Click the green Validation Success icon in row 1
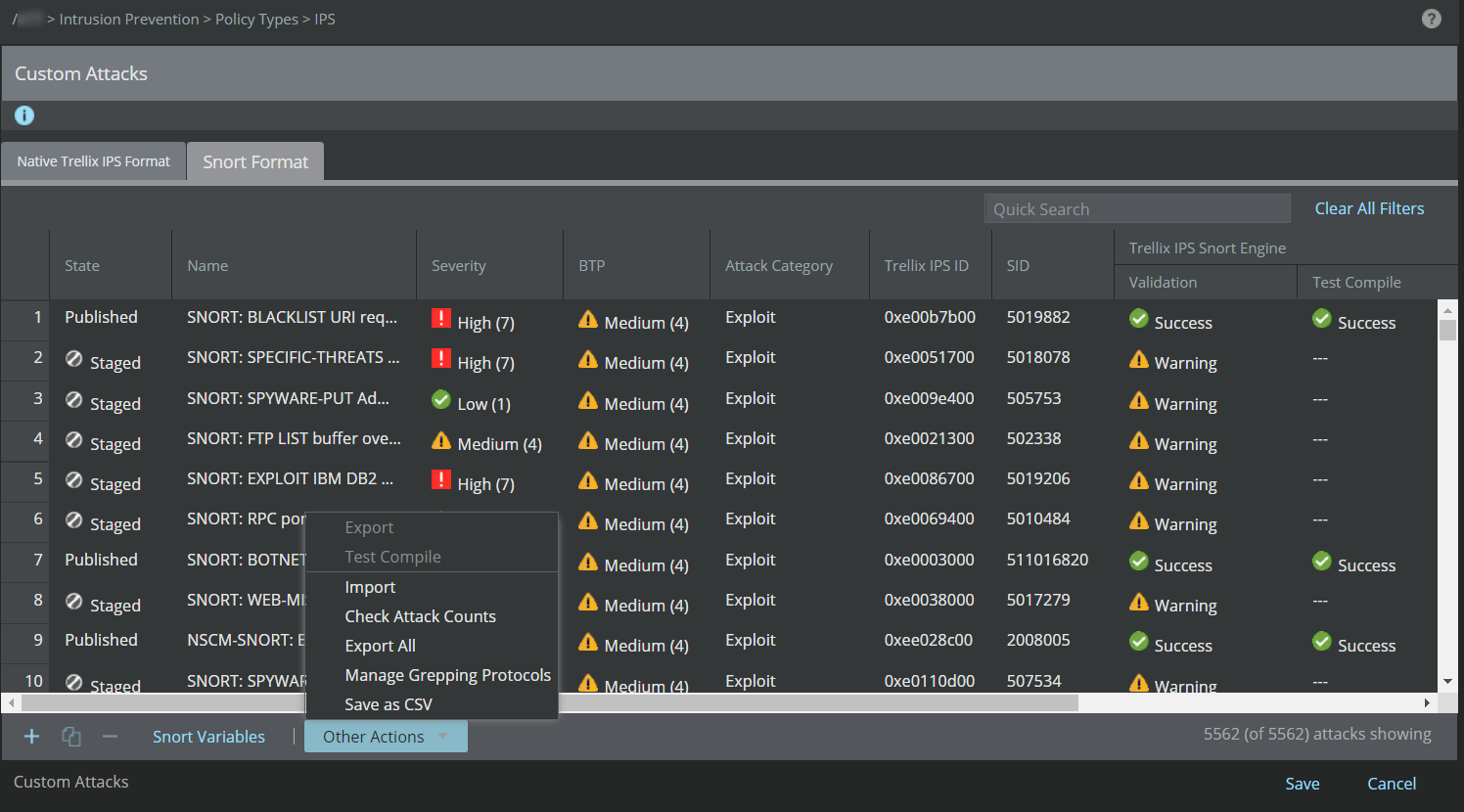Screen dimensions: 1464x812 [1139, 318]
